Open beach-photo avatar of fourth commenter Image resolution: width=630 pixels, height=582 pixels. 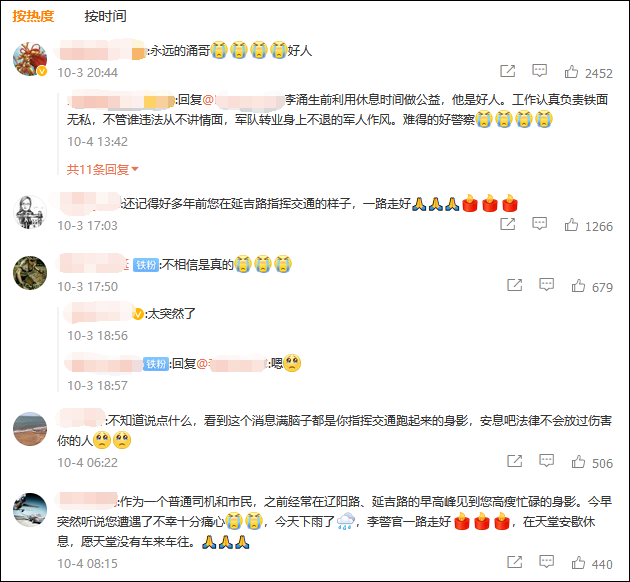(30, 429)
